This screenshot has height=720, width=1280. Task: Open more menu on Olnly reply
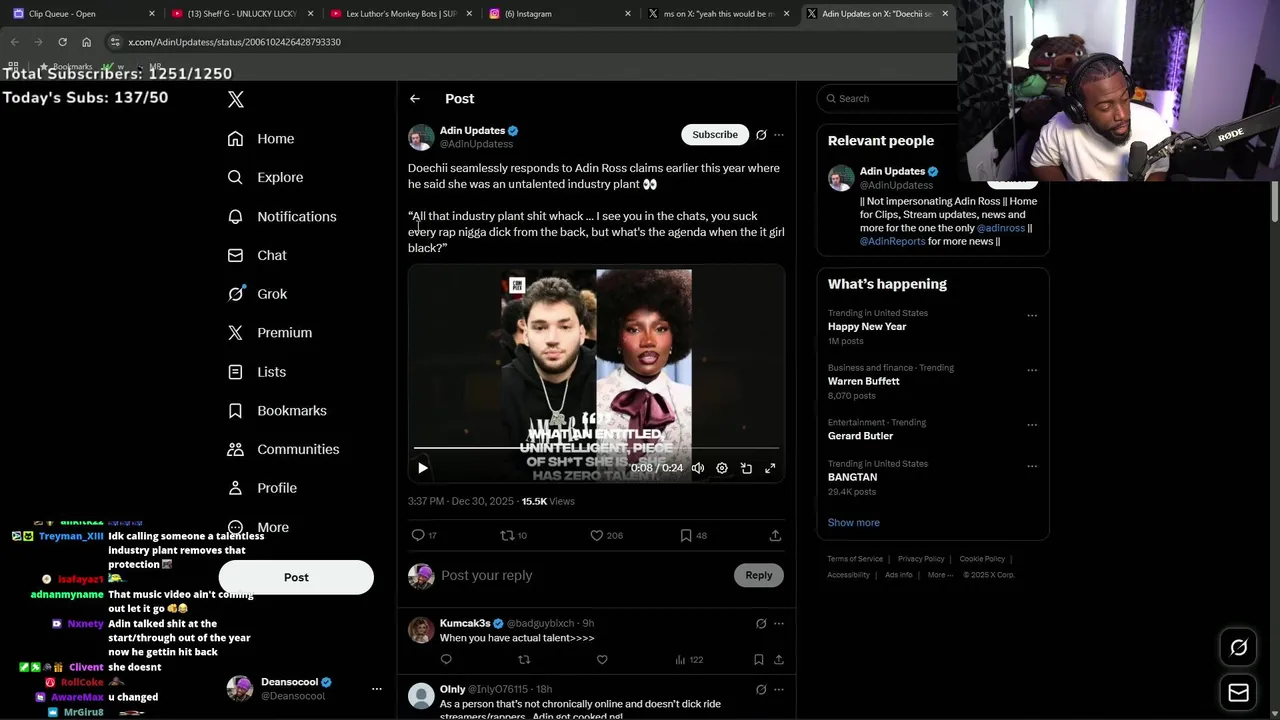779,689
